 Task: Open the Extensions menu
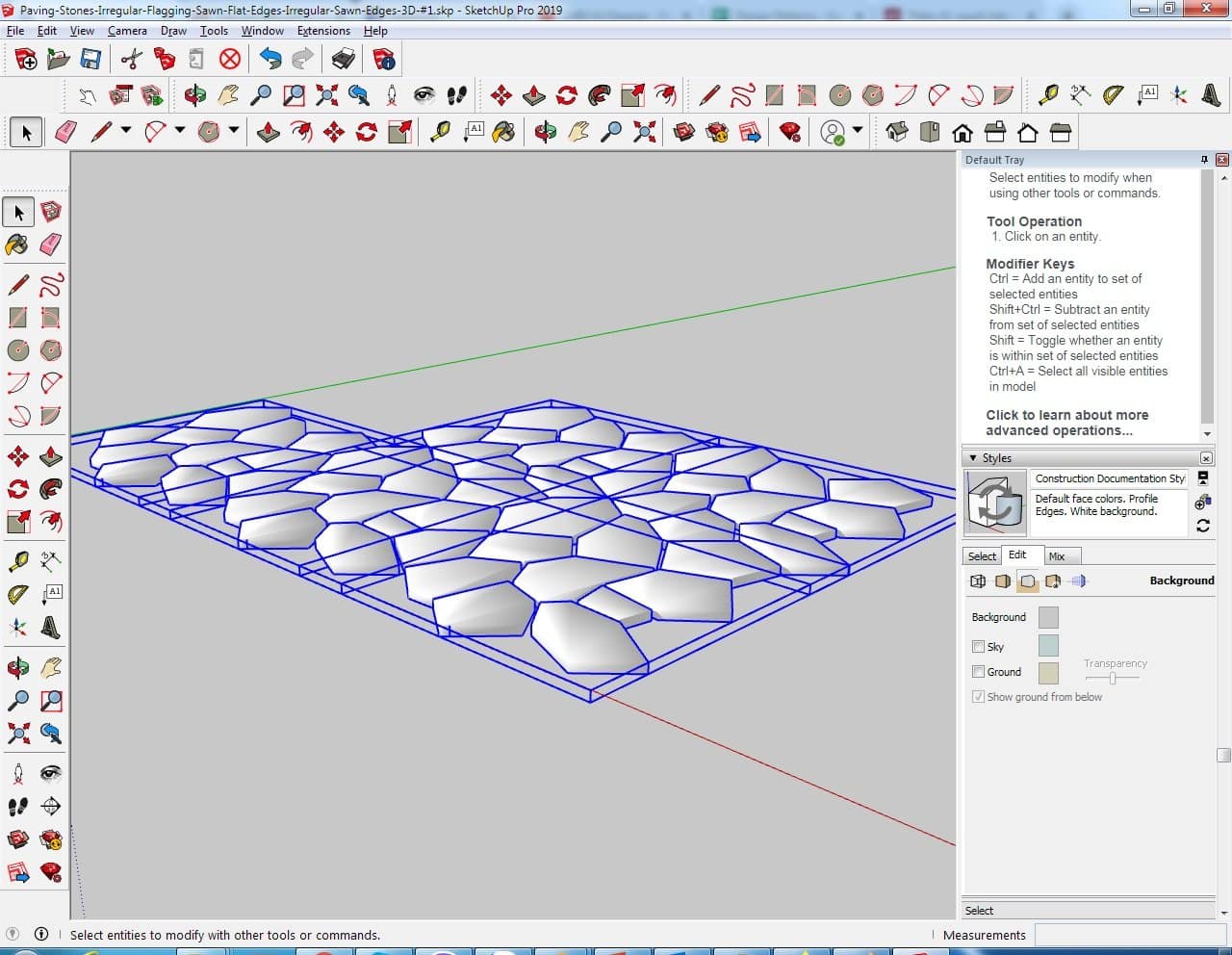tap(323, 31)
